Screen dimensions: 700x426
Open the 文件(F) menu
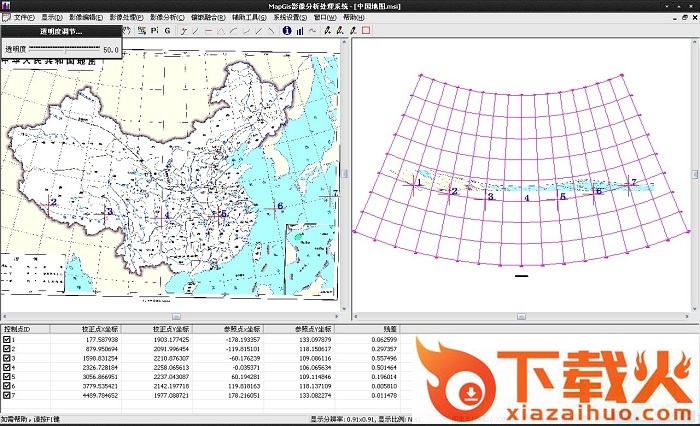tap(24, 17)
